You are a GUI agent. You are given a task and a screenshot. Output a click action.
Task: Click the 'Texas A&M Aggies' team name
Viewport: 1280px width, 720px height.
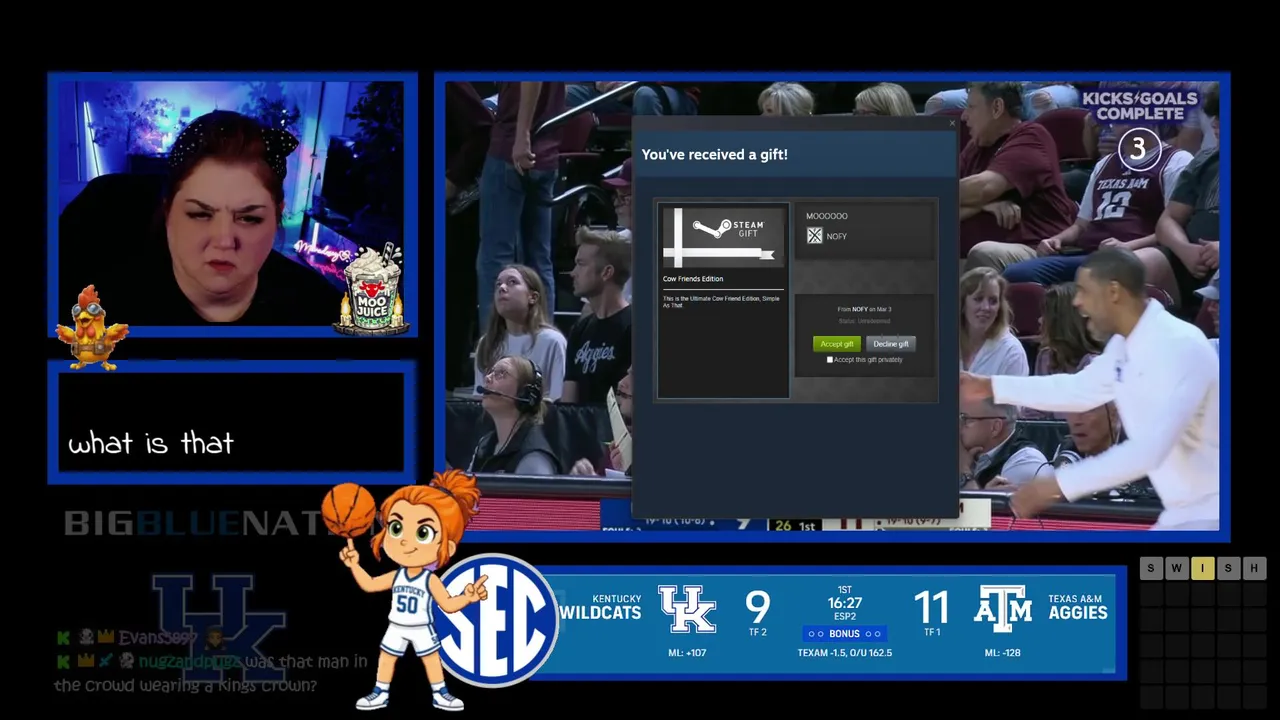click(x=1077, y=607)
